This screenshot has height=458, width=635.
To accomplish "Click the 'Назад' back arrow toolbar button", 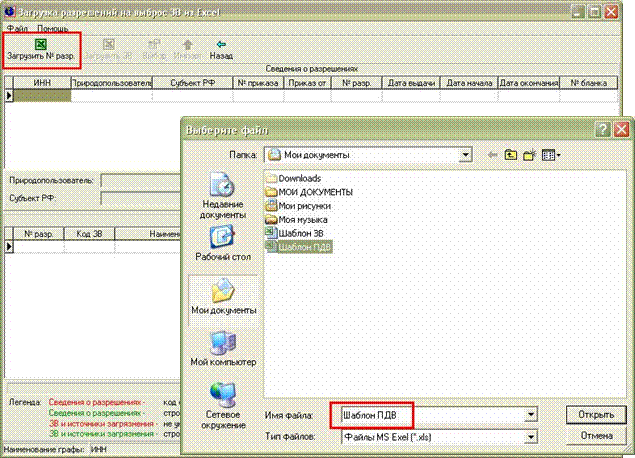I will tap(221, 49).
